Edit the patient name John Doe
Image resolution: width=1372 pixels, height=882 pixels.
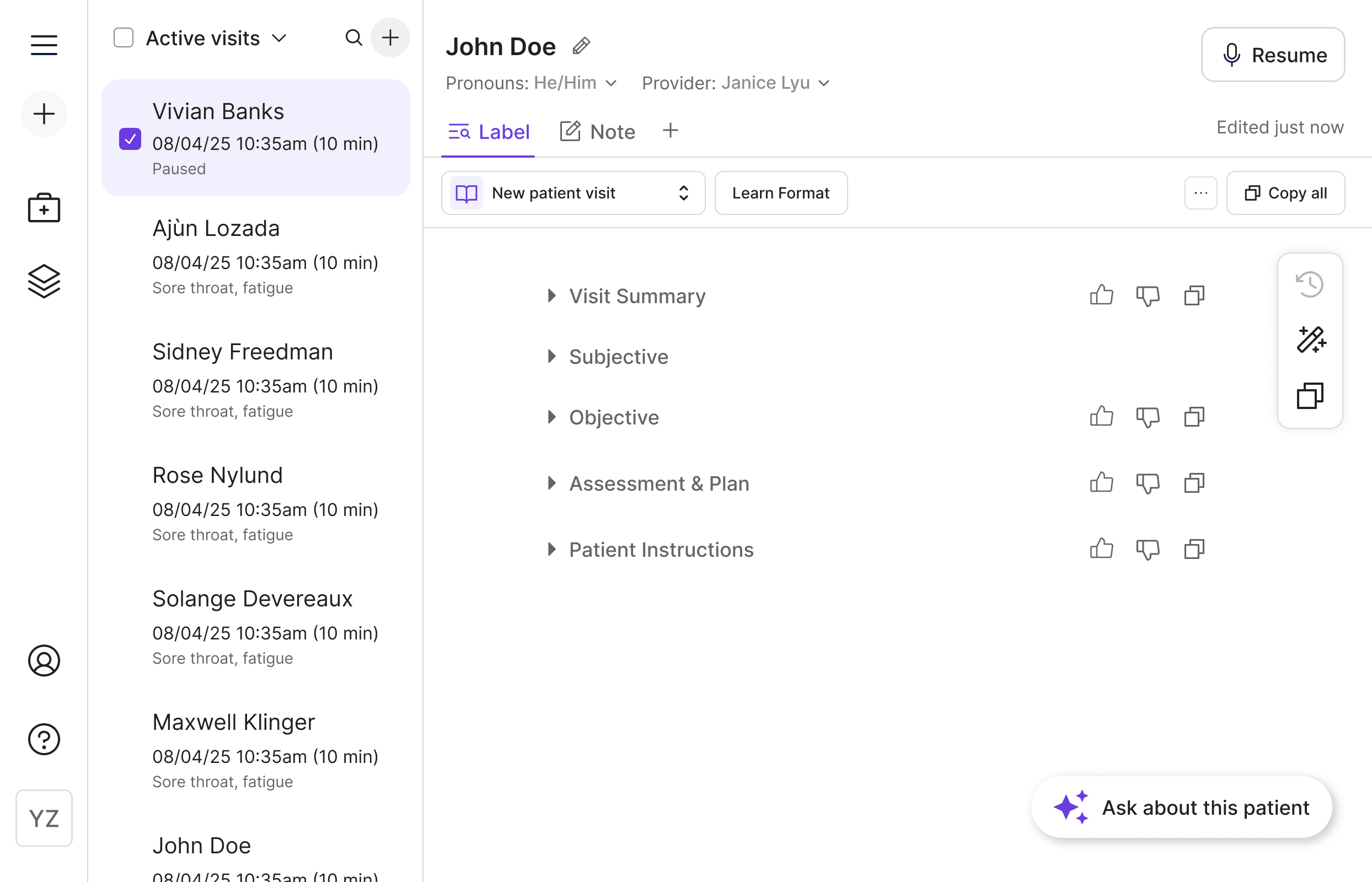point(580,45)
